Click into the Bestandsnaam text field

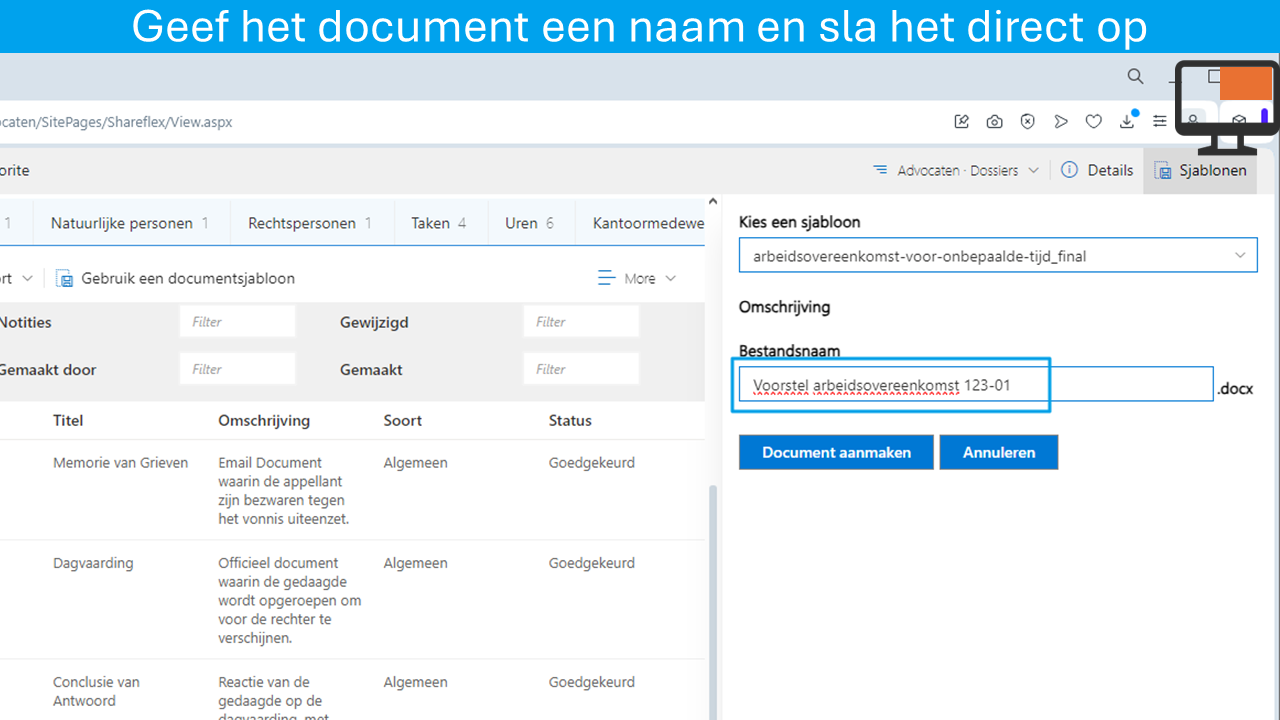pos(976,384)
